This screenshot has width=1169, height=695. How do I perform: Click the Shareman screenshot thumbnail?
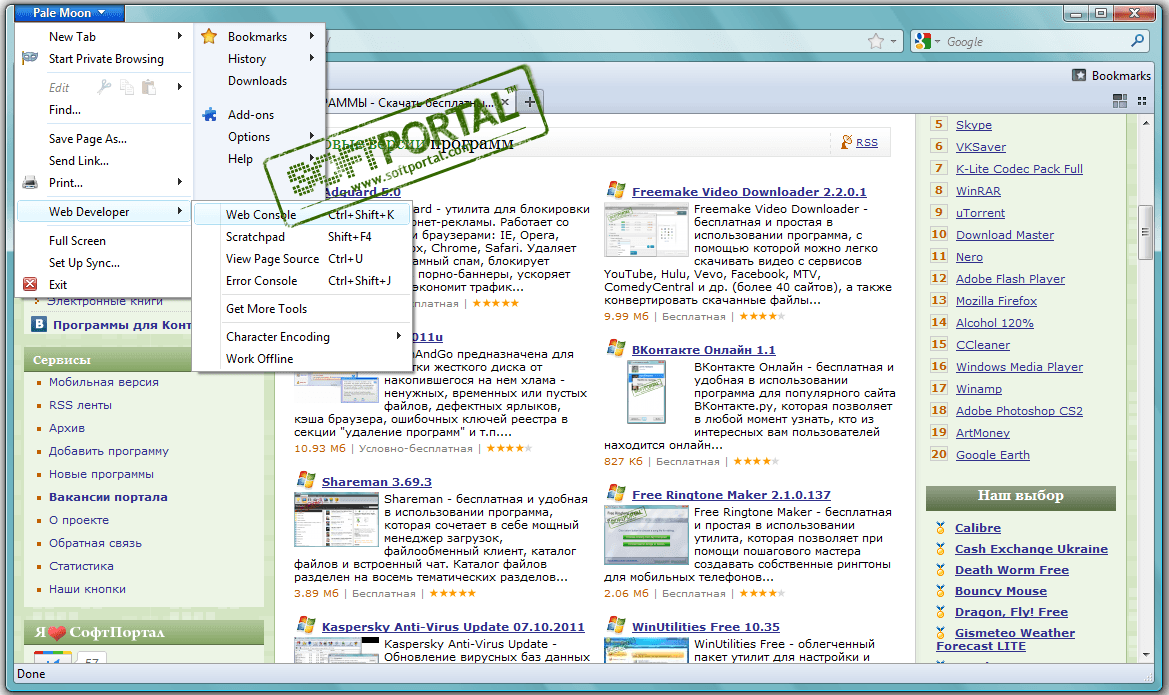(x=336, y=521)
